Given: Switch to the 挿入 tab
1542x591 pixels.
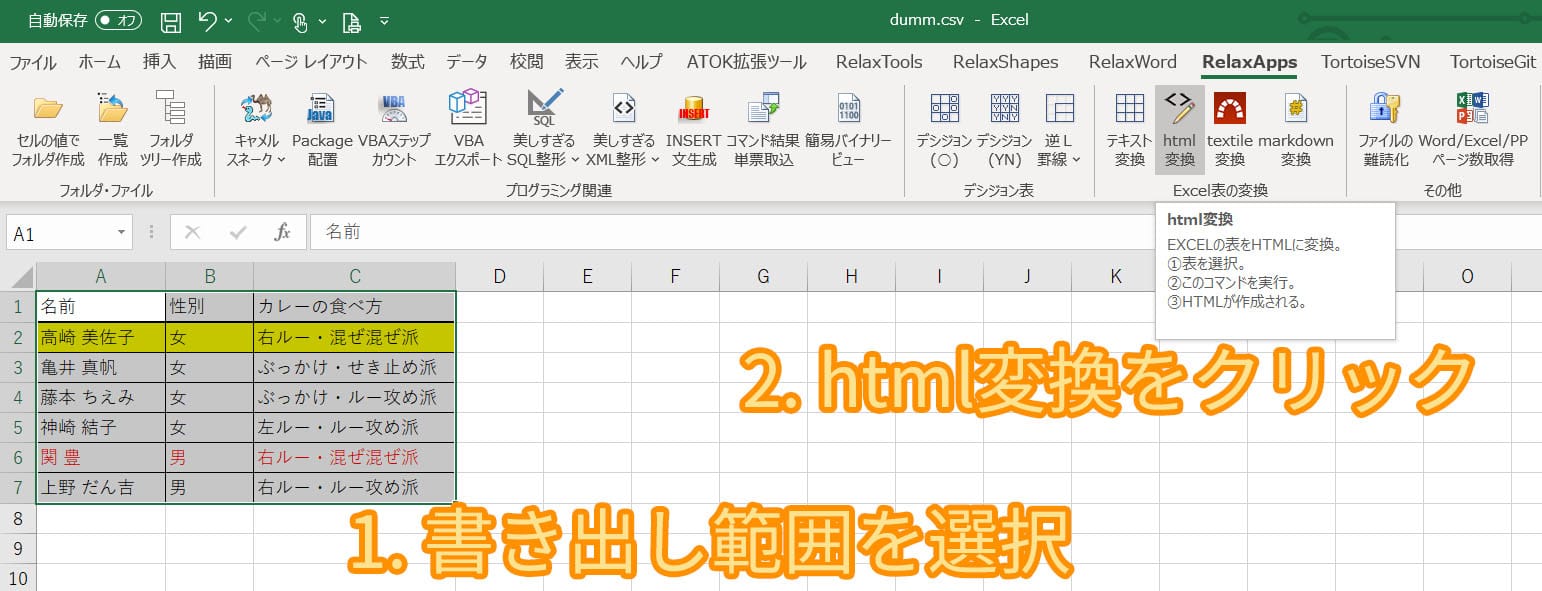Looking at the screenshot, I should (x=159, y=62).
